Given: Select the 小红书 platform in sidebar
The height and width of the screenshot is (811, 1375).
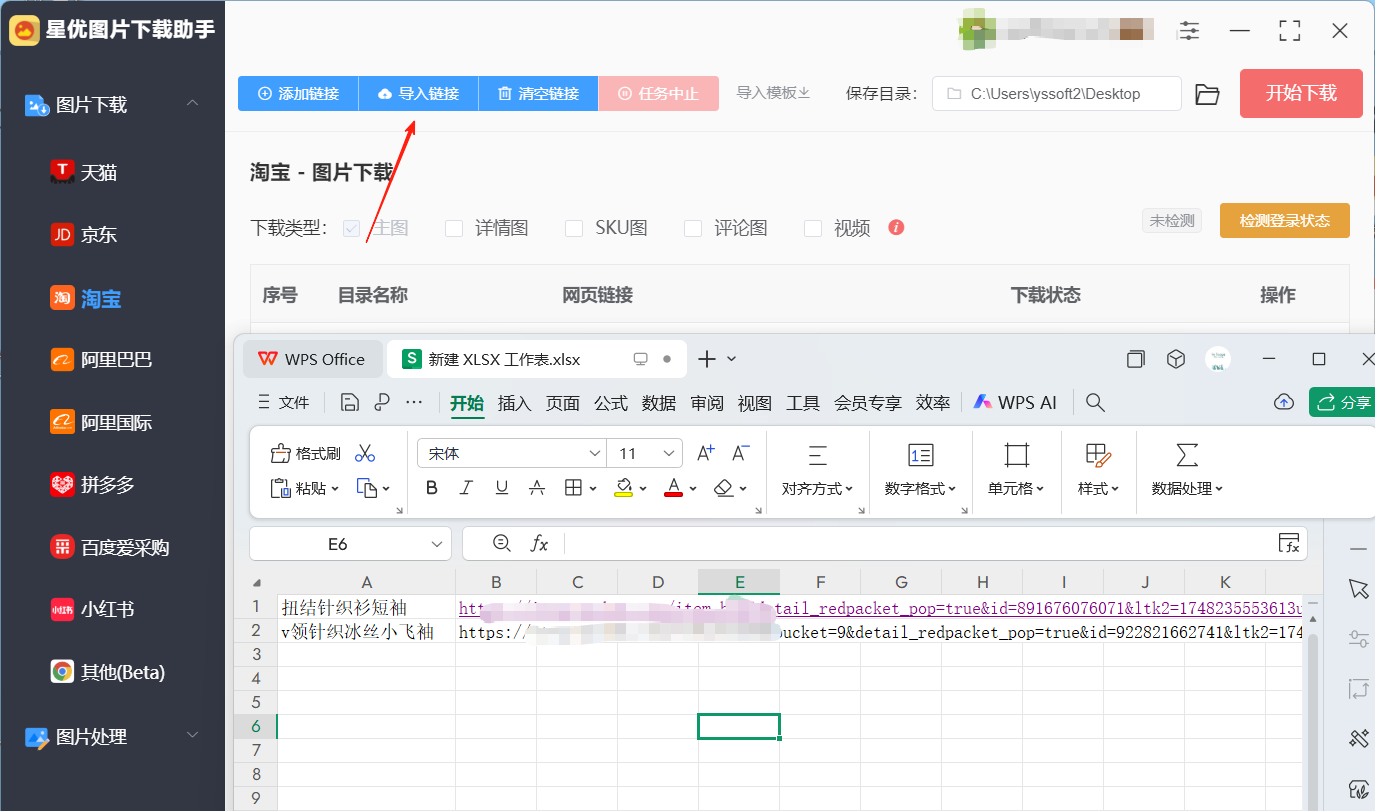Looking at the screenshot, I should click(x=92, y=609).
